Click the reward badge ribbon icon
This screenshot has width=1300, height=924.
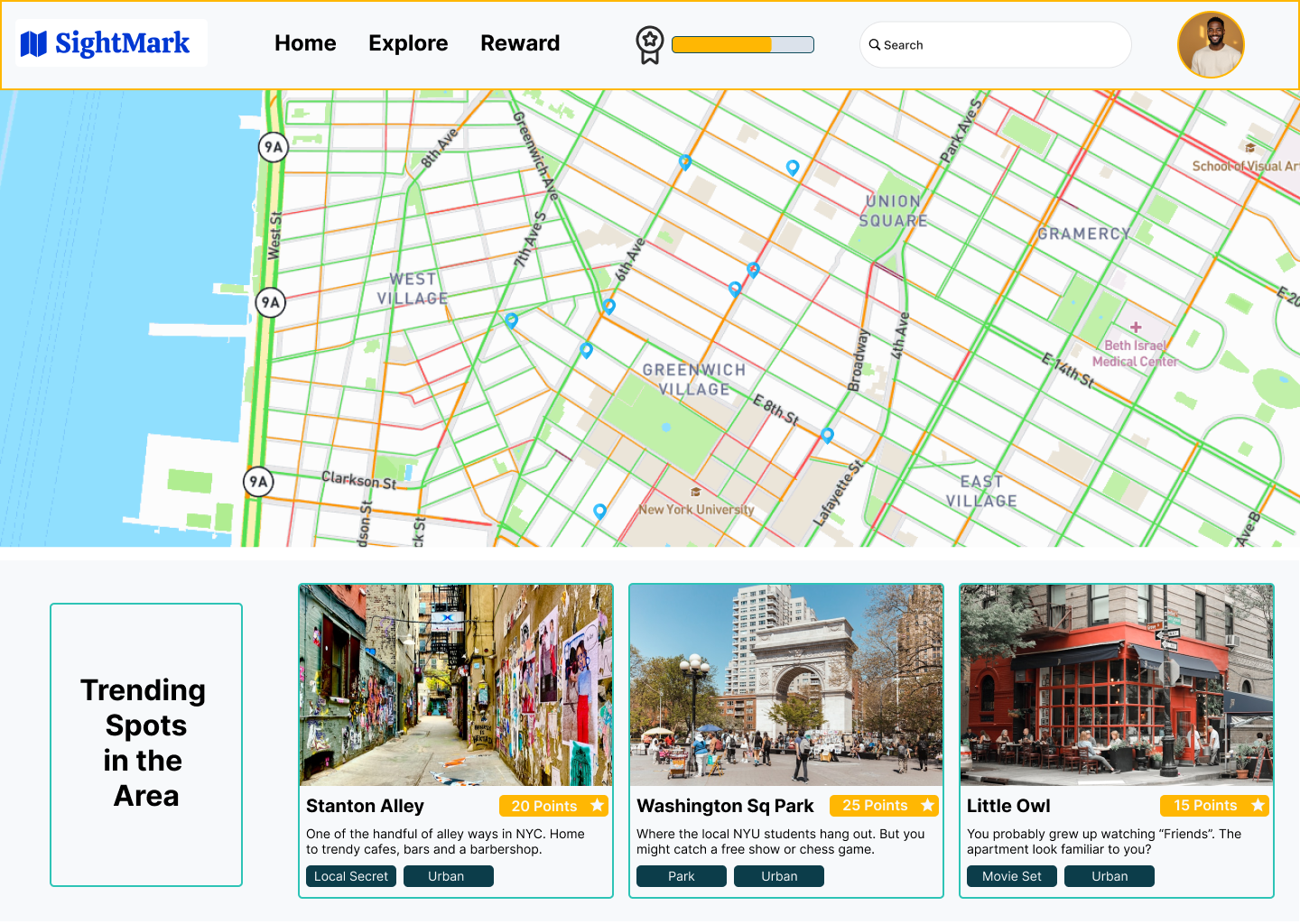650,45
